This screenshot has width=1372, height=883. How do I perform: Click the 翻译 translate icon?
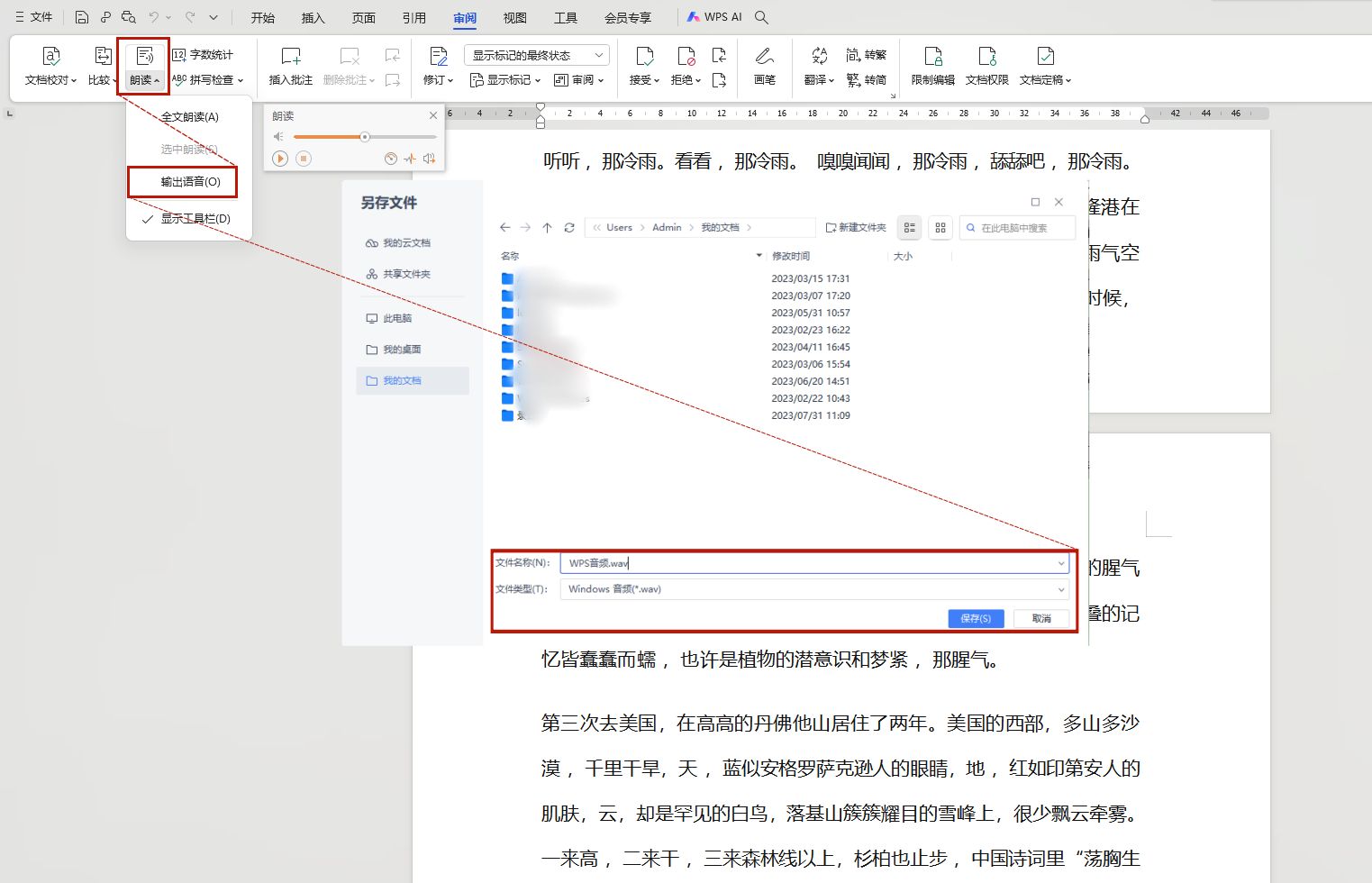(819, 57)
